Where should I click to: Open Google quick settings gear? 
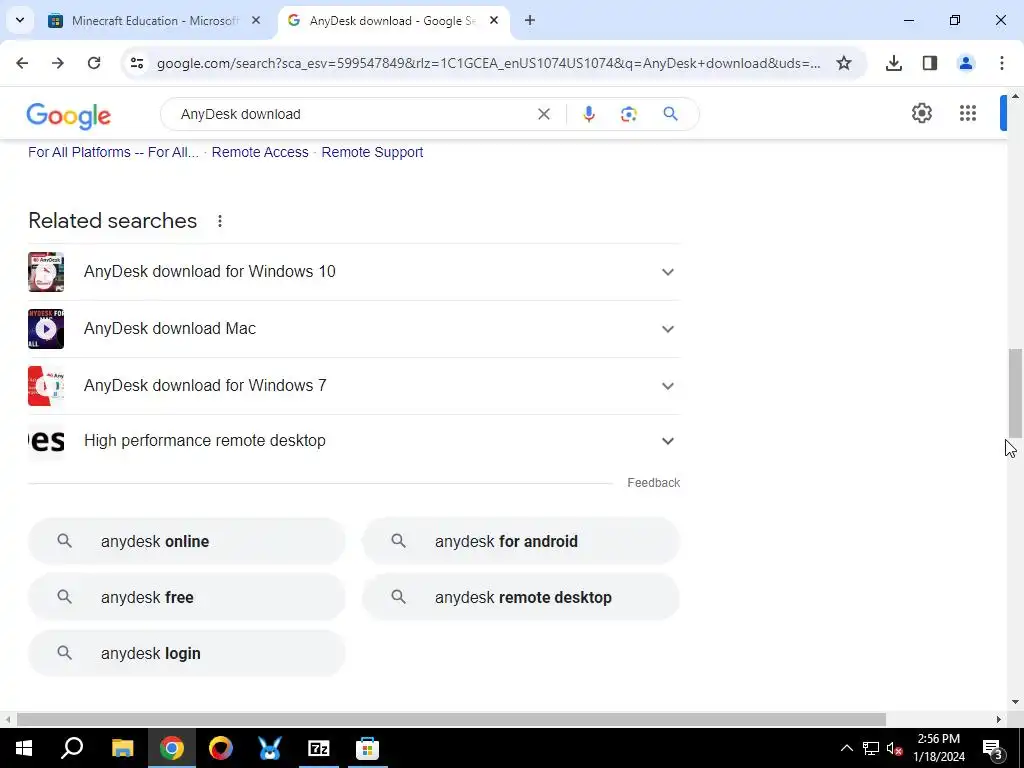(x=921, y=113)
